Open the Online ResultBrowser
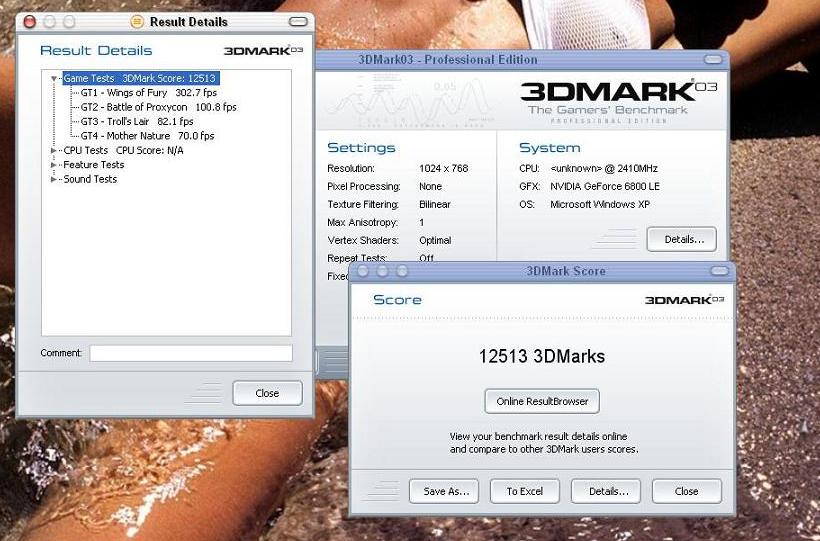Viewport: 820px width, 541px height. pyautogui.click(x=542, y=401)
